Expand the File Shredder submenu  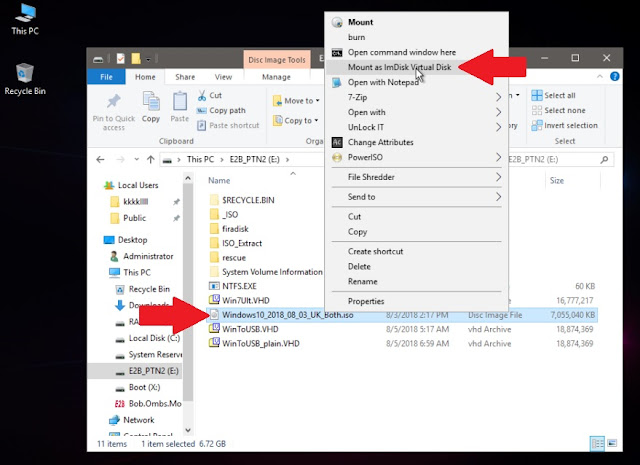tap(416, 177)
